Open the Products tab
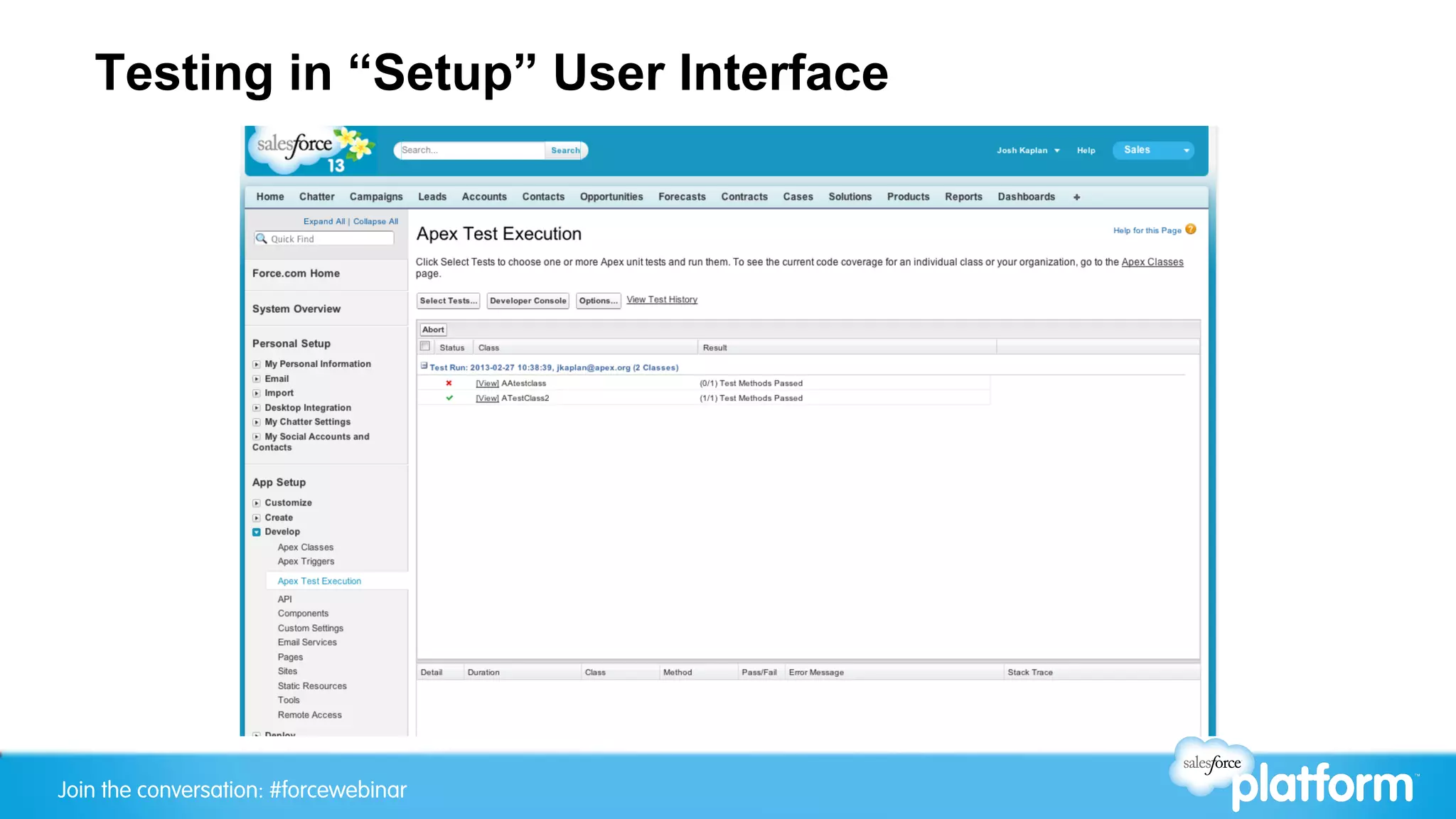Screen dimensions: 1456x819 point(908,197)
